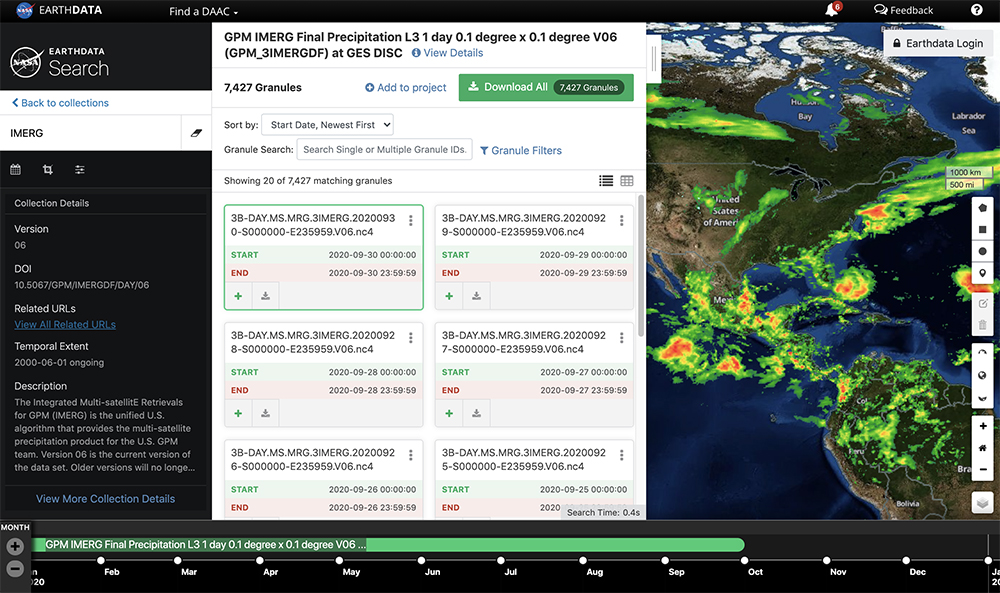Click the Feedback link
Viewport: 1000px width, 593px height.
tap(904, 10)
